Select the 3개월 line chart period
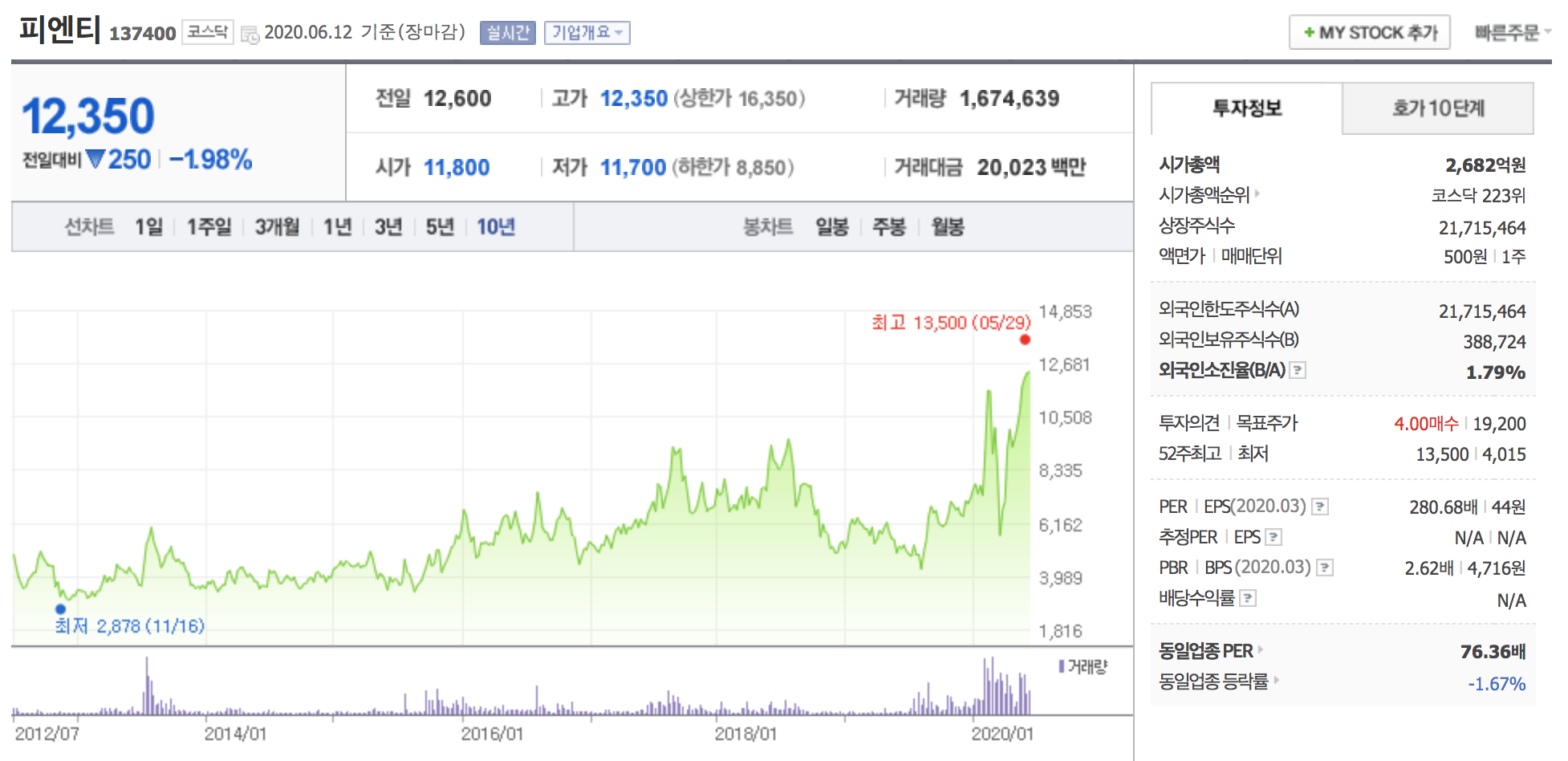 (x=277, y=227)
